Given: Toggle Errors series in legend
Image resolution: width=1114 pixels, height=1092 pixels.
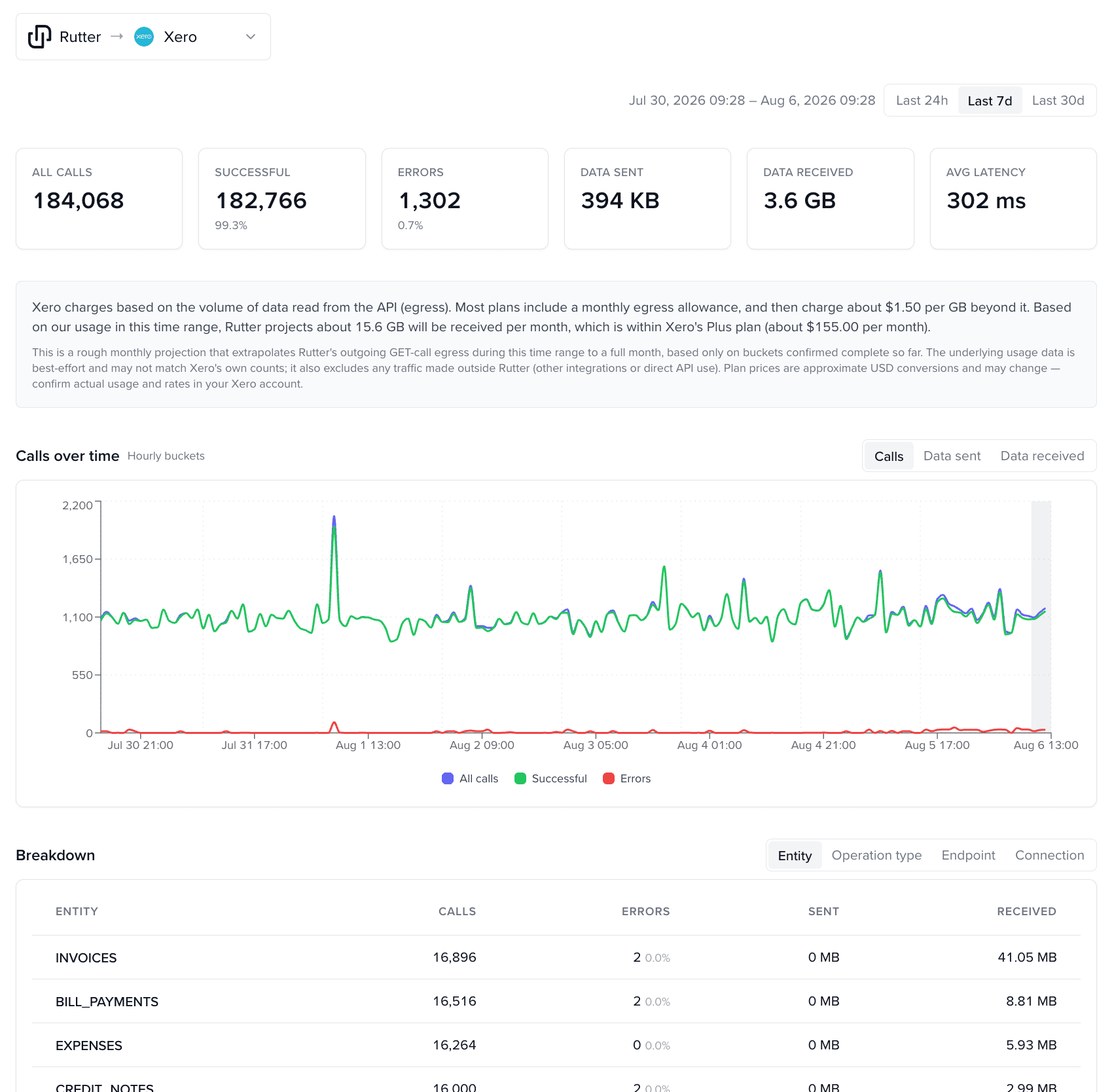Looking at the screenshot, I should point(626,778).
